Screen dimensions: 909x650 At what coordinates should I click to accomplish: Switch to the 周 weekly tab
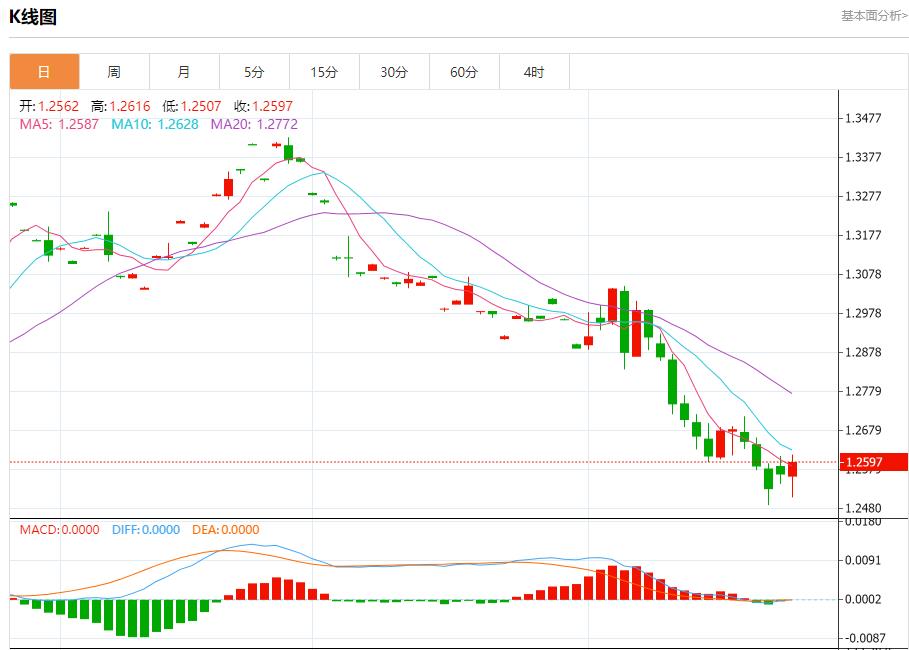[x=114, y=72]
